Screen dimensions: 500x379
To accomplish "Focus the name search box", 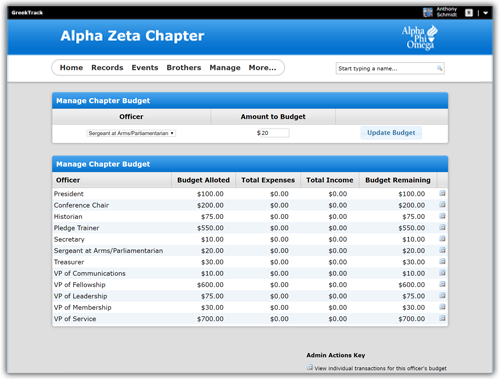I will (390, 68).
